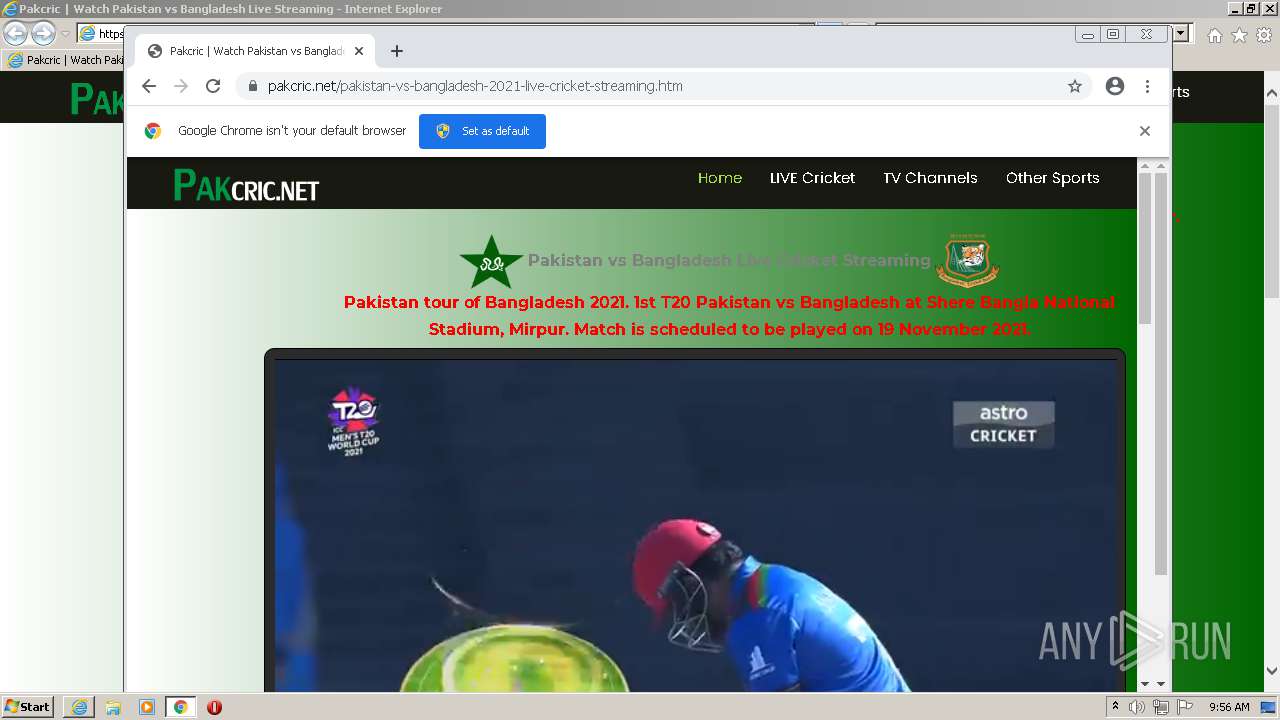The width and height of the screenshot is (1280, 720).
Task: Click the red match schedule announcement text
Action: (729, 315)
